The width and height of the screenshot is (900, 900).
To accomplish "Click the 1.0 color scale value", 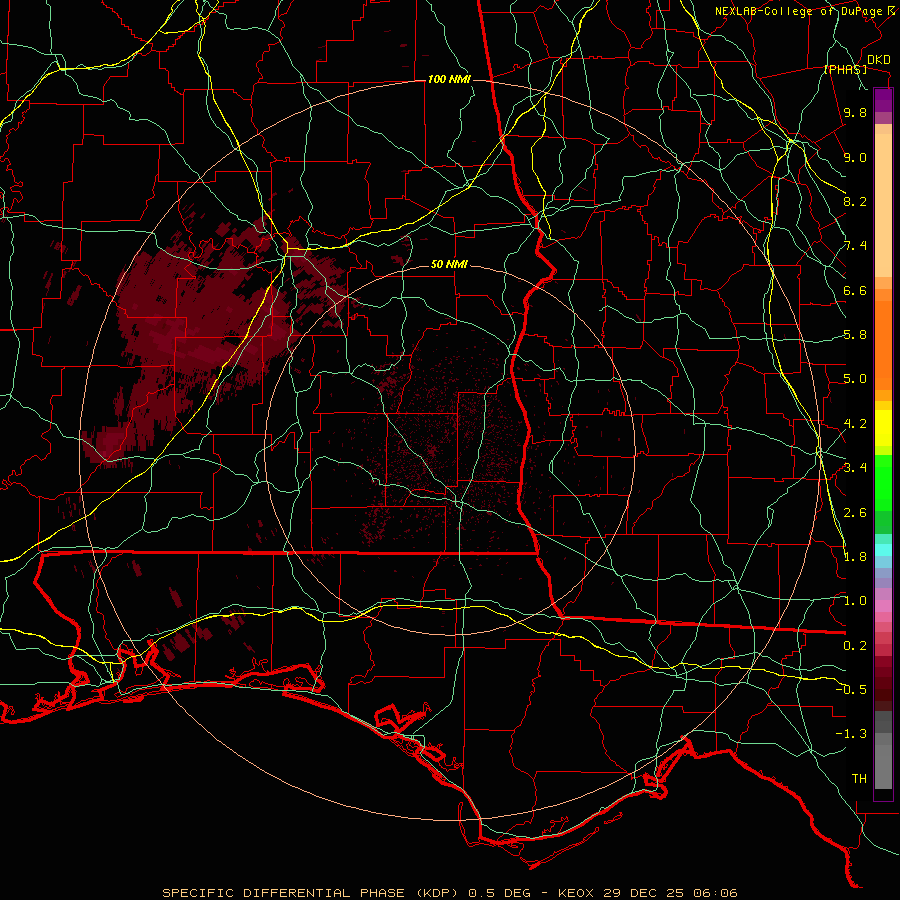I will pyautogui.click(x=855, y=601).
